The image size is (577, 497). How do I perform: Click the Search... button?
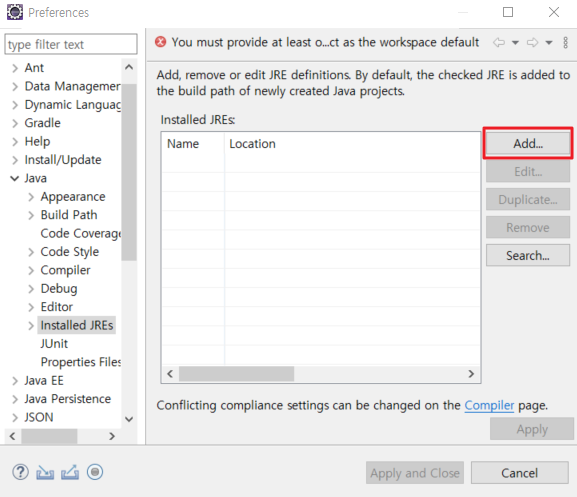pos(528,255)
